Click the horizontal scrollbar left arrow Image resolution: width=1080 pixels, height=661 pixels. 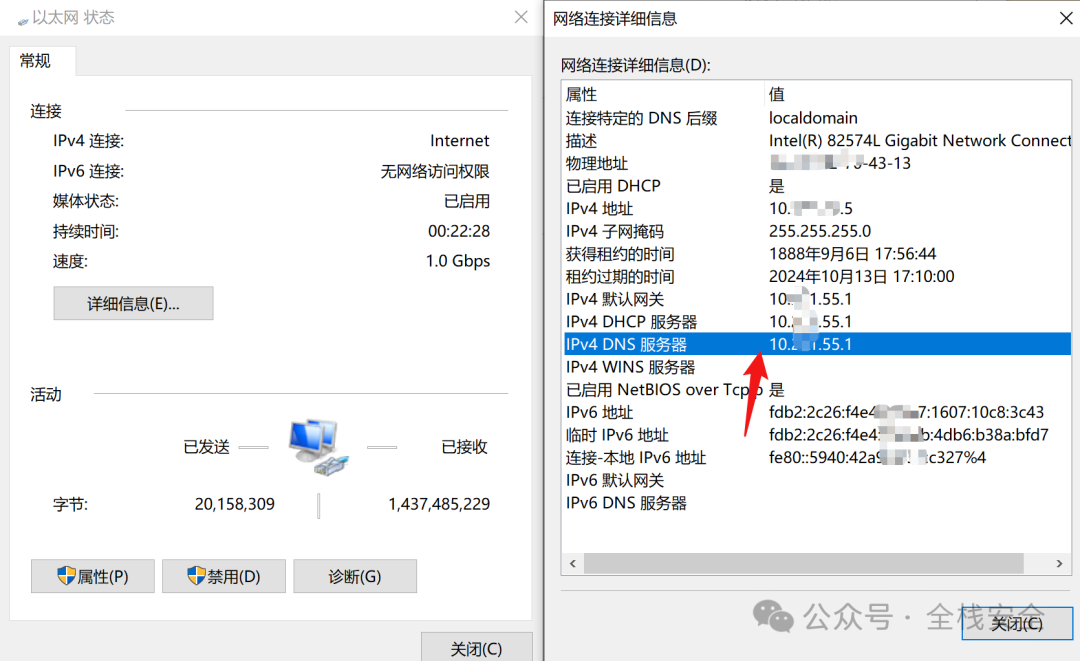click(x=573, y=563)
